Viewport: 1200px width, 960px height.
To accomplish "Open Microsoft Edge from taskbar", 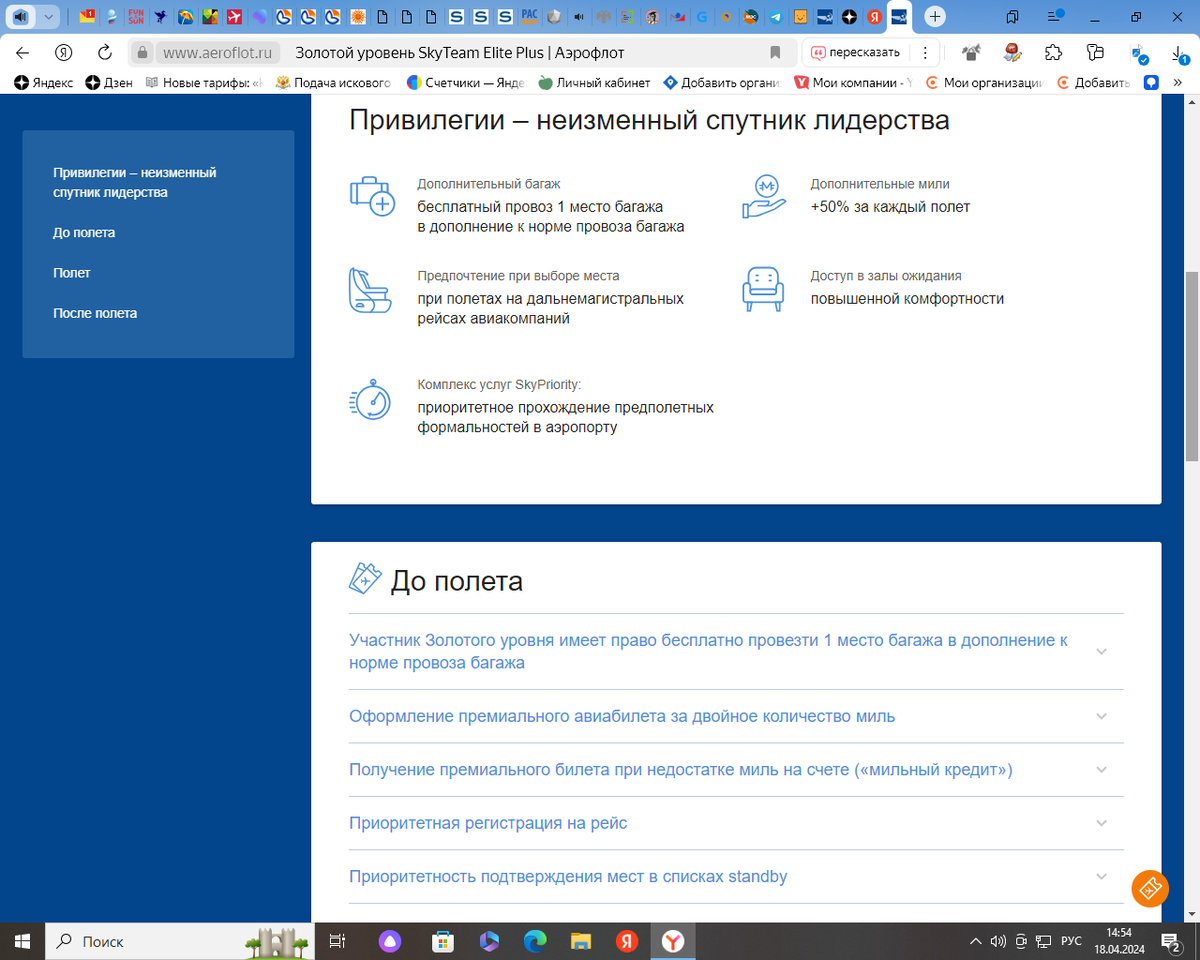I will pos(535,941).
